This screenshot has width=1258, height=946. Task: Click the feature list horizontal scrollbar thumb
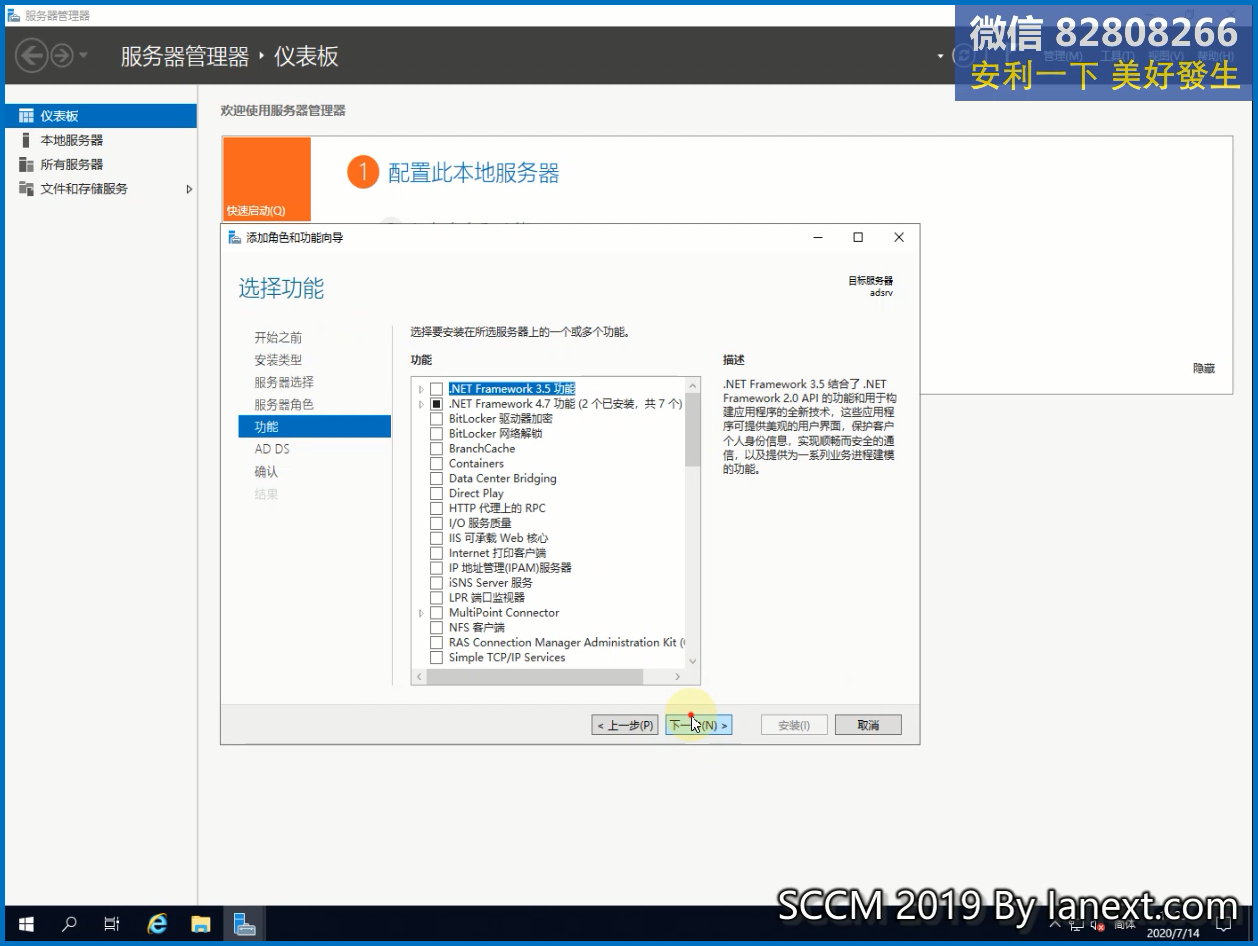pos(534,677)
